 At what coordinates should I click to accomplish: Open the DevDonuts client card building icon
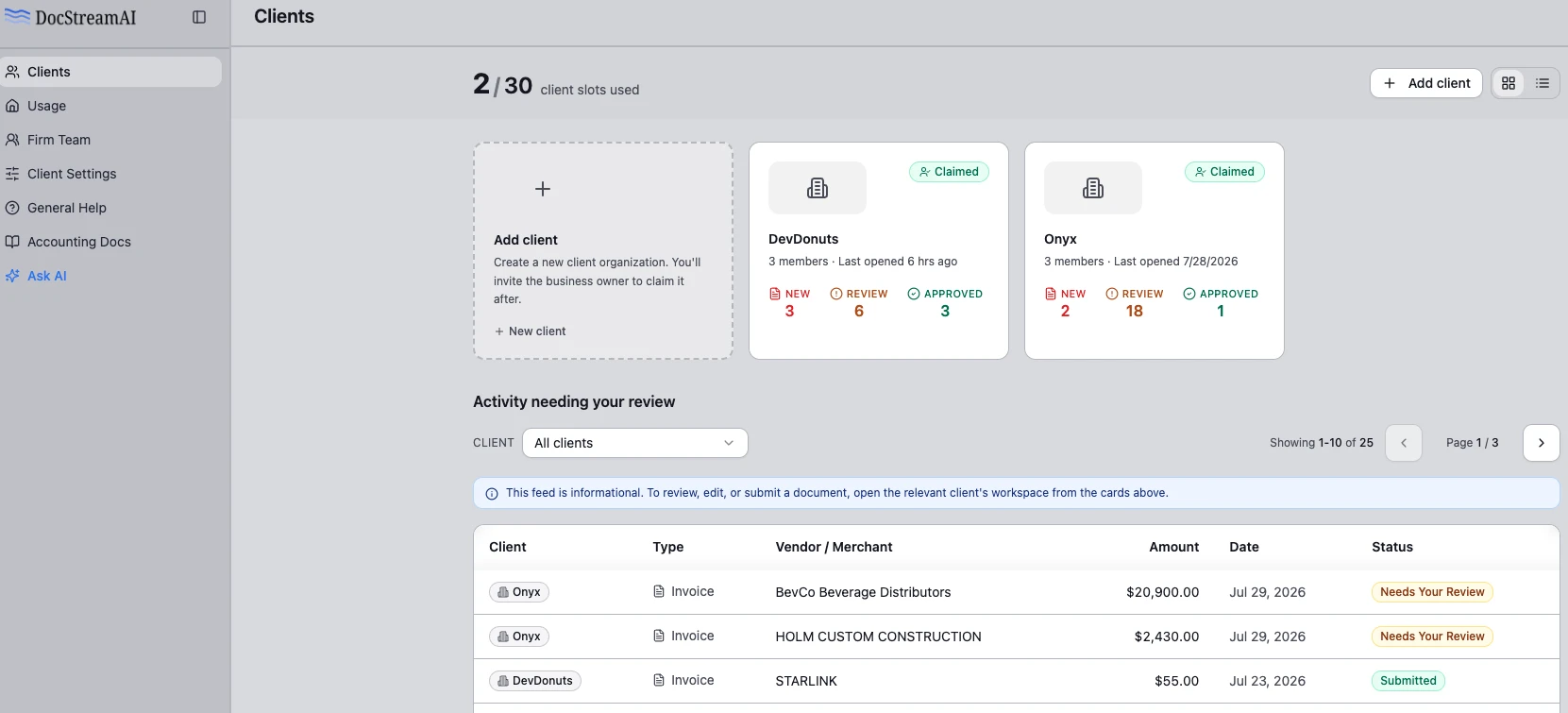(818, 188)
